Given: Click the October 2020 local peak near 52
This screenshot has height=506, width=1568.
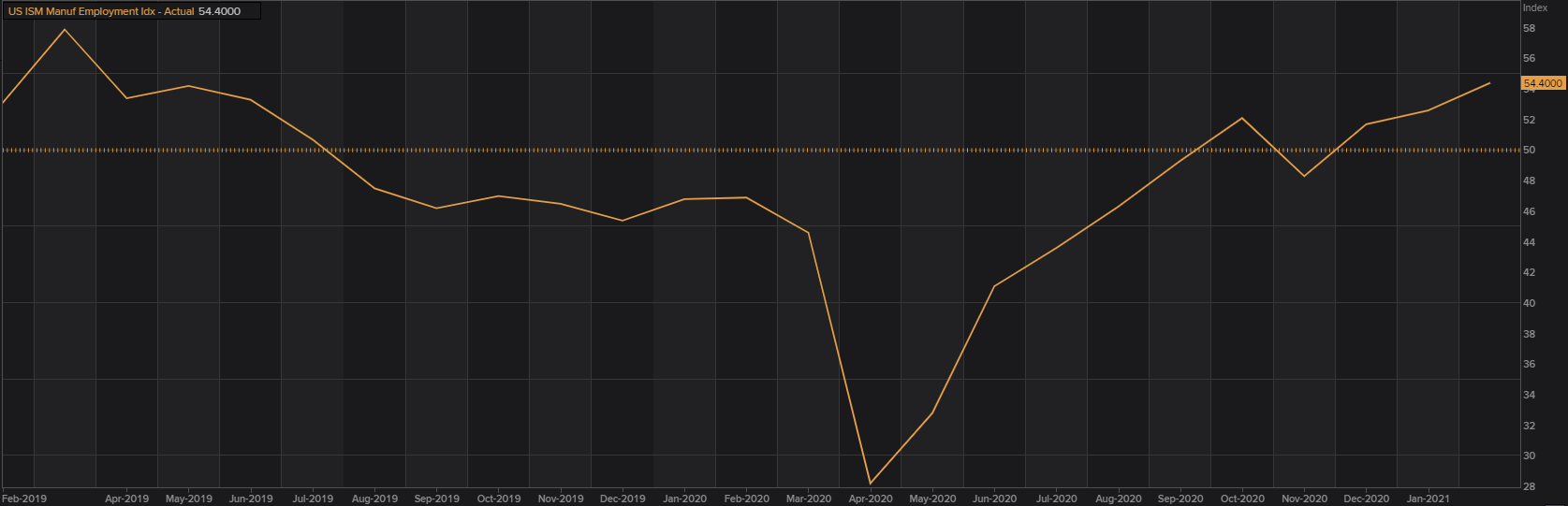Looking at the screenshot, I should tap(1242, 118).
